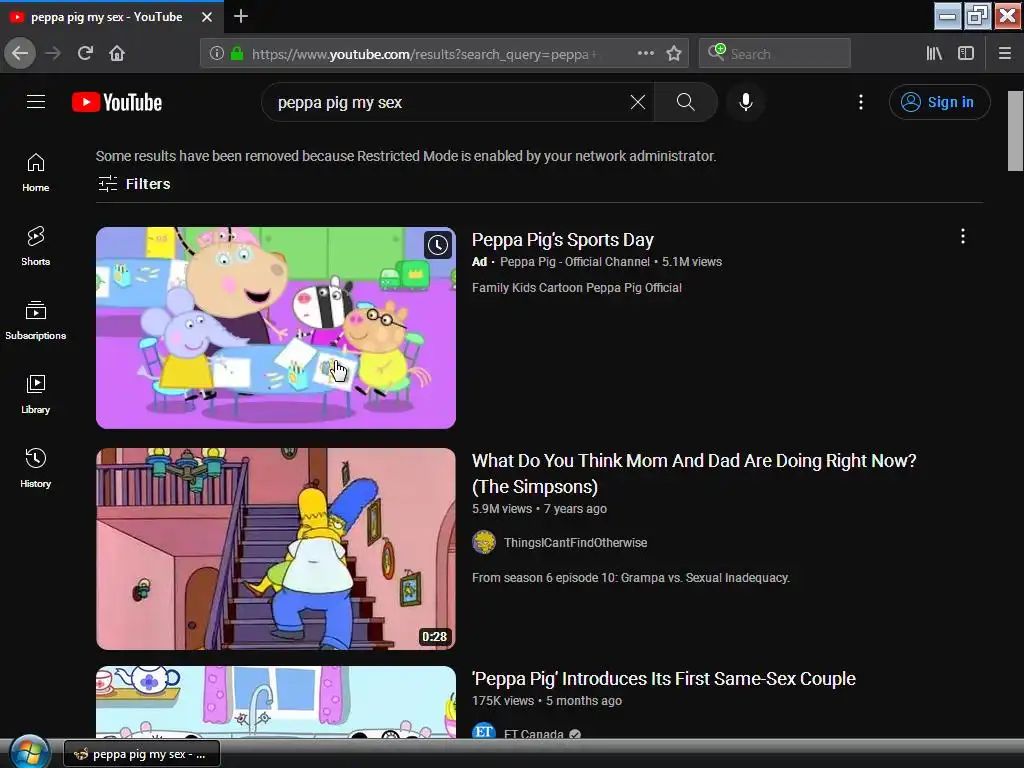1024x768 pixels.
Task: Open Library in the sidebar
Action: tap(36, 394)
